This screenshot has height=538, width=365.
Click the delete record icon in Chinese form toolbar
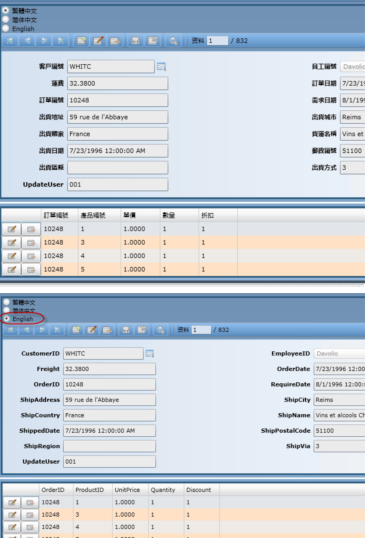pyautogui.click(x=115, y=41)
